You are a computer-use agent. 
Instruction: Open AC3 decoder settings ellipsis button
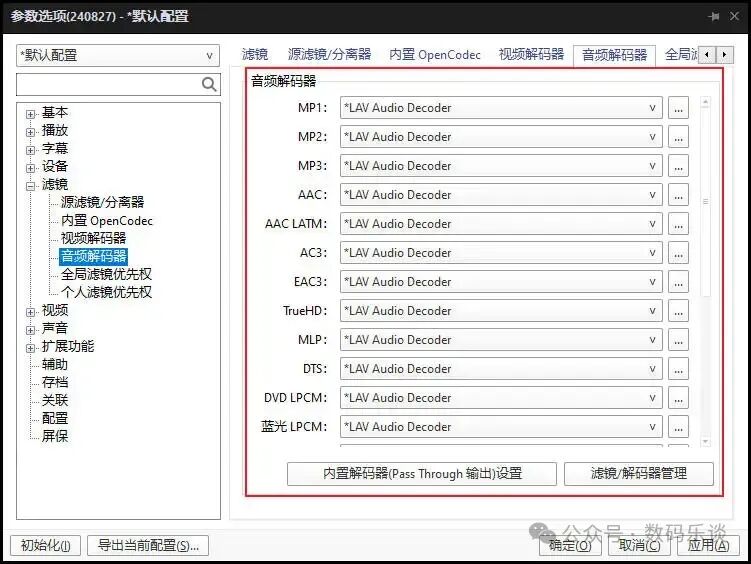click(678, 253)
